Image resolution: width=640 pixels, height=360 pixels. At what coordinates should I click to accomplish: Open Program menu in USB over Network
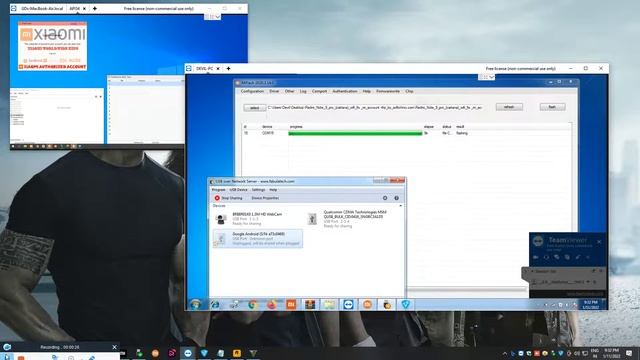click(x=218, y=190)
